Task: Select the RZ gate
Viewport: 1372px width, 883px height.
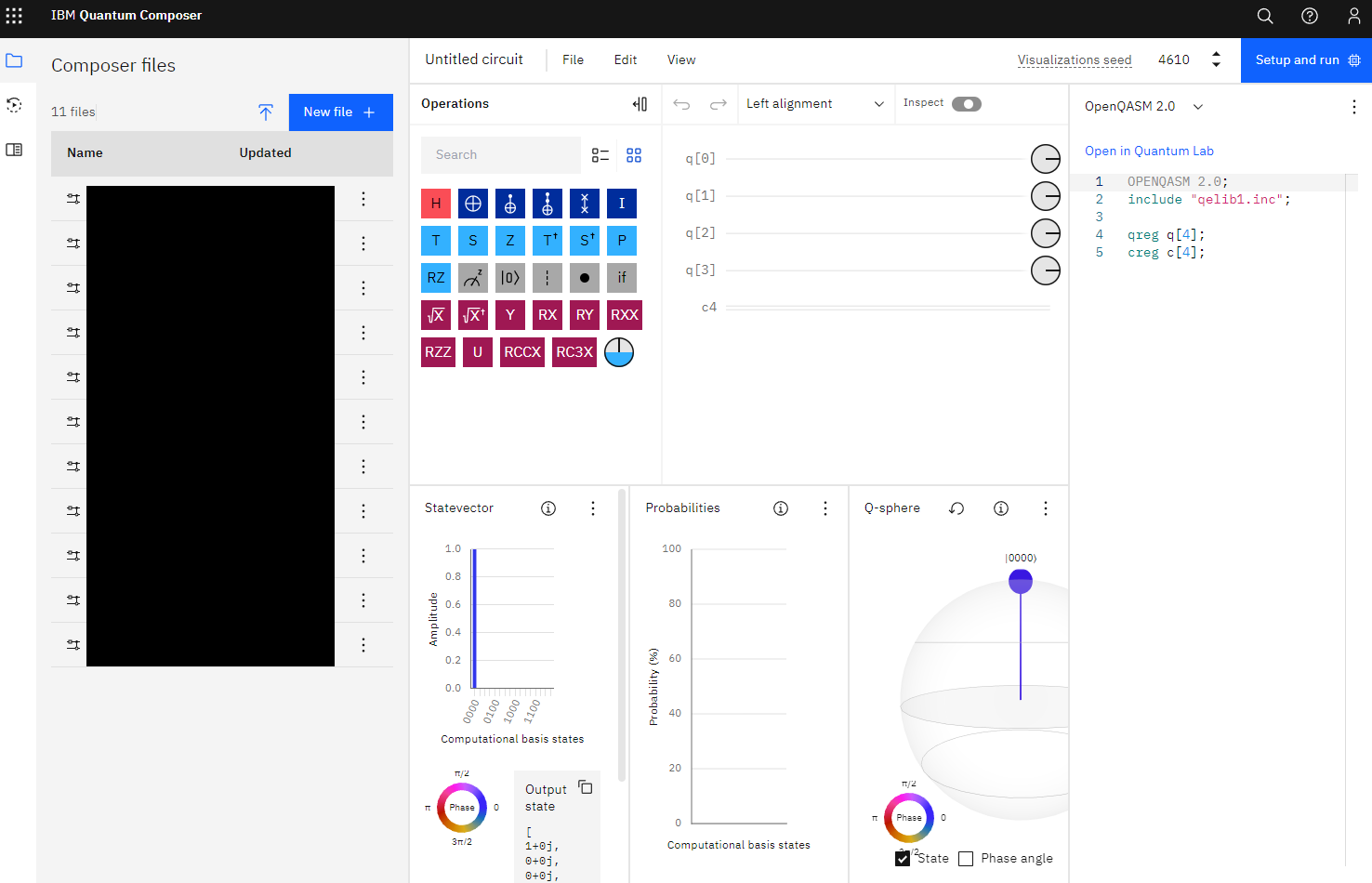Action: point(436,278)
